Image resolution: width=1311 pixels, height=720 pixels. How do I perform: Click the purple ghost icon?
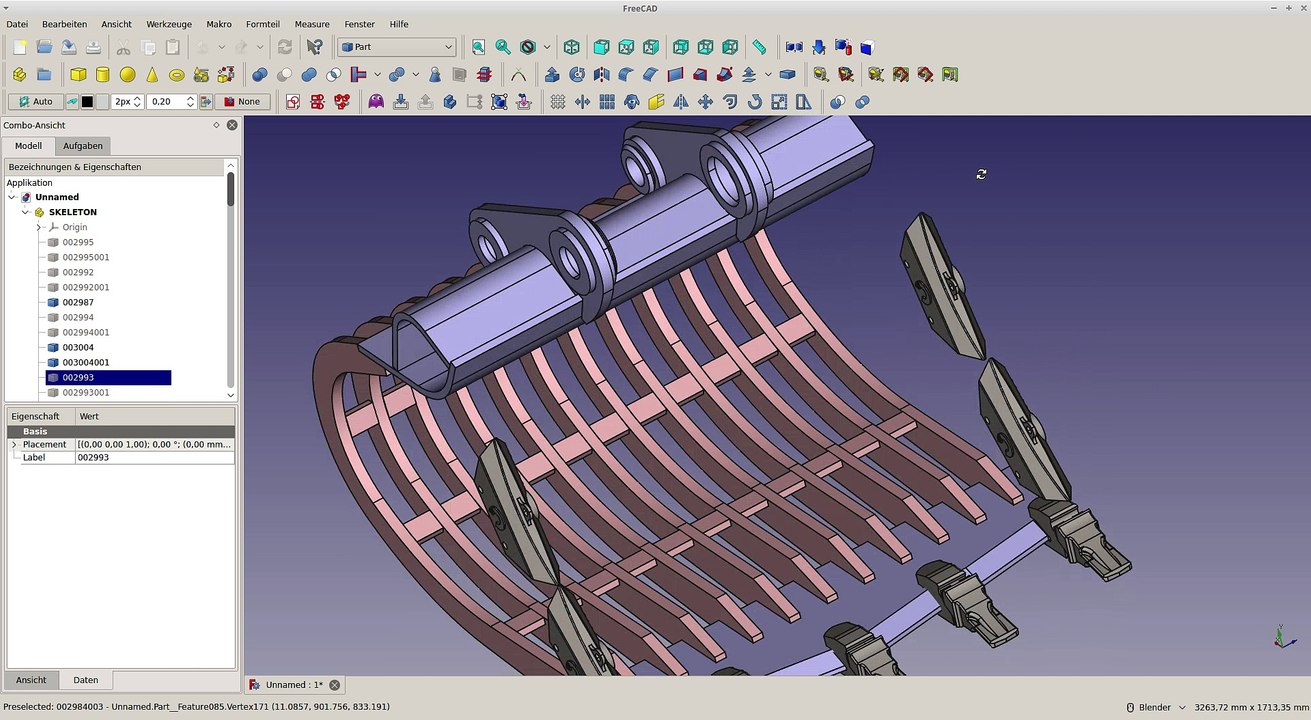tap(376, 102)
